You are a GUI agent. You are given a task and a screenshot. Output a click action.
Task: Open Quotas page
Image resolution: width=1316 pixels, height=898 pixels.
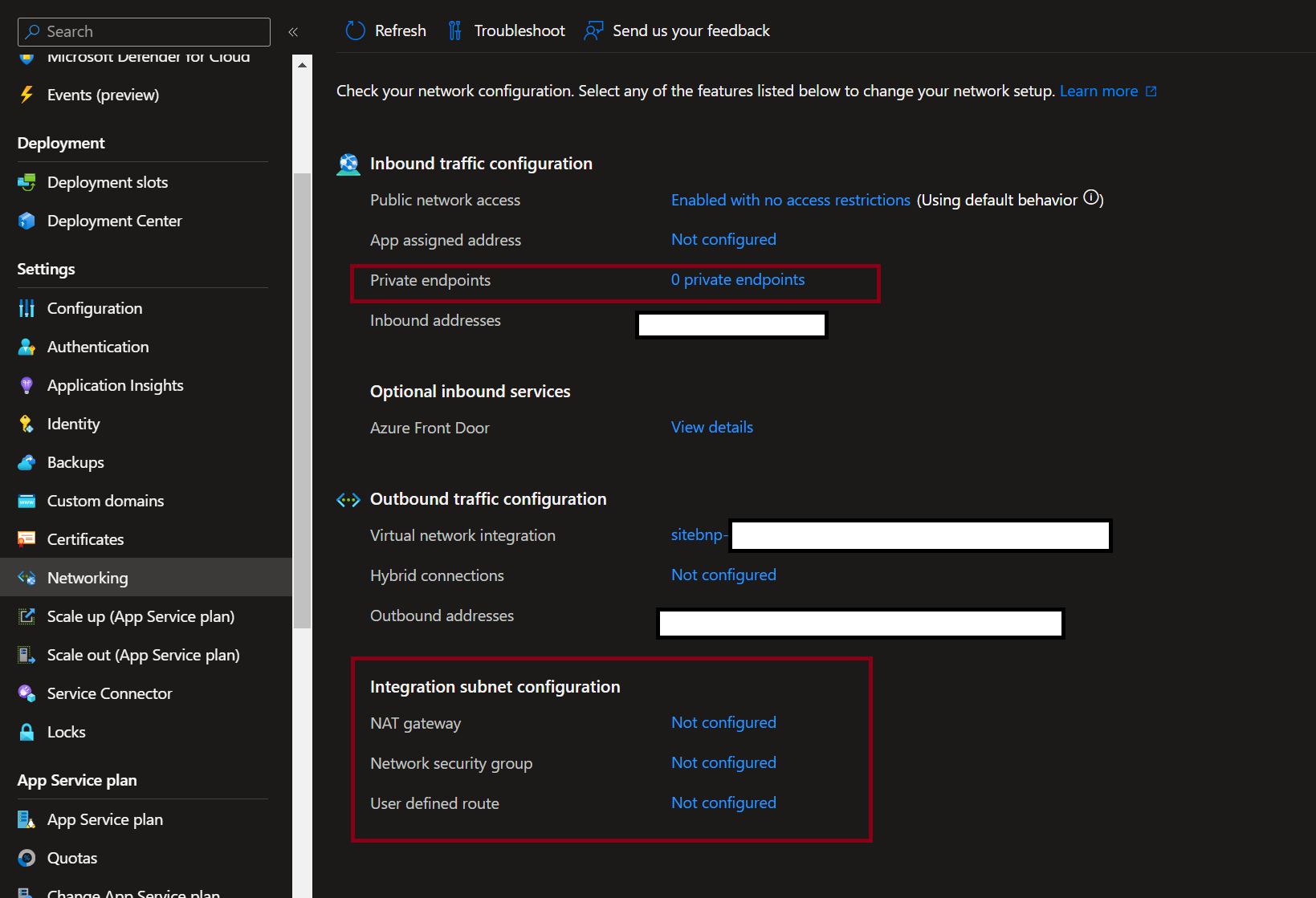(72, 858)
